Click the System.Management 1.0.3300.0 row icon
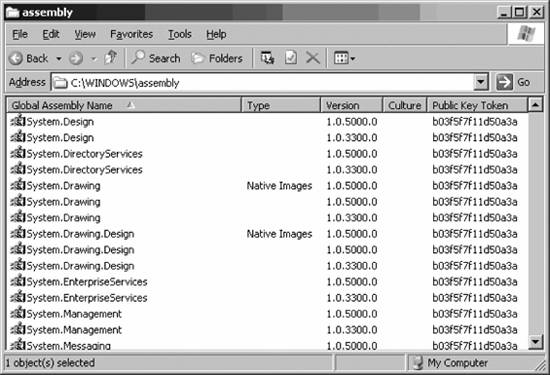This screenshot has height=375, width=550. (18, 329)
